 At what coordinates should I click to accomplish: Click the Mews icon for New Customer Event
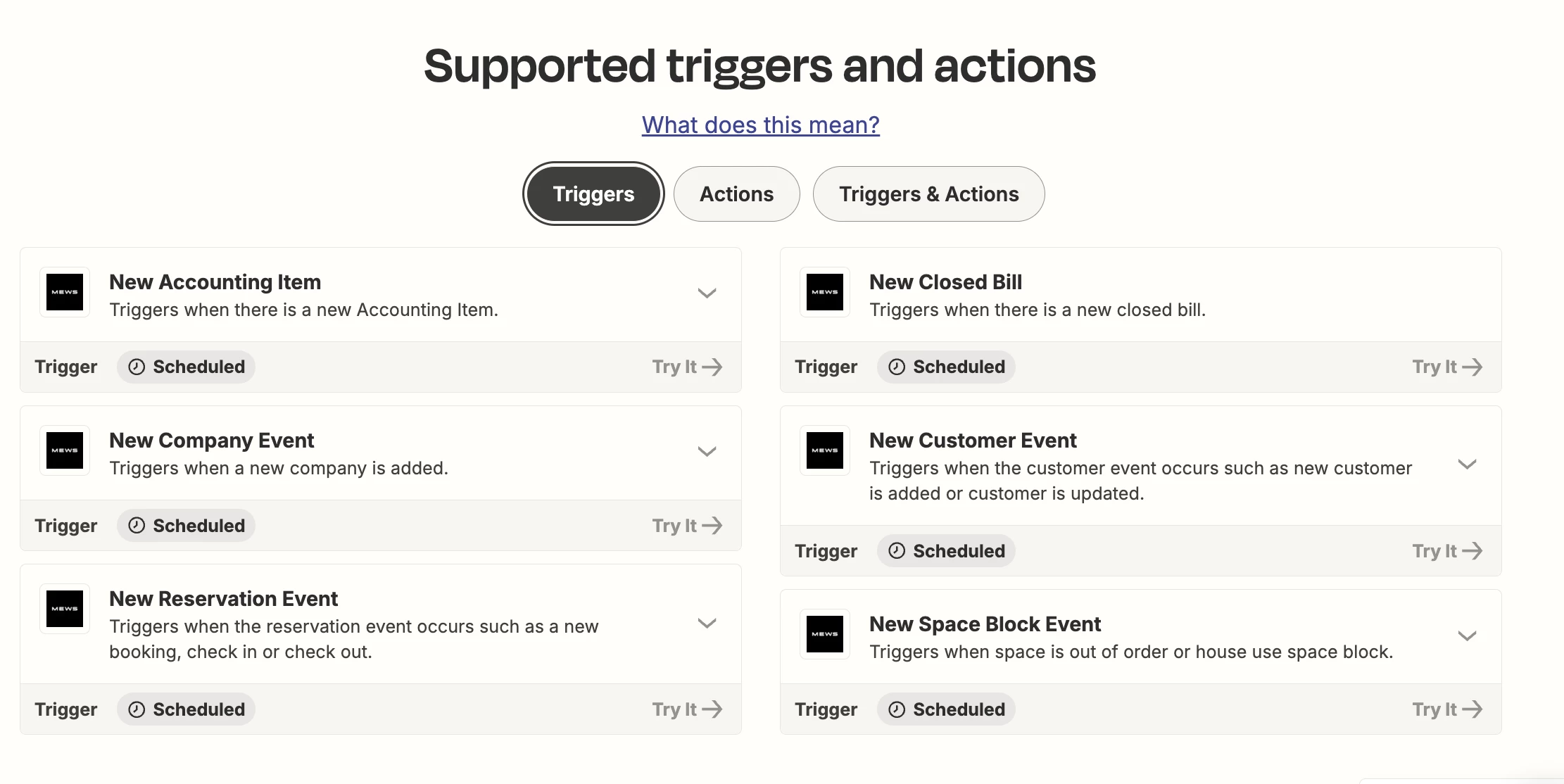coord(825,450)
